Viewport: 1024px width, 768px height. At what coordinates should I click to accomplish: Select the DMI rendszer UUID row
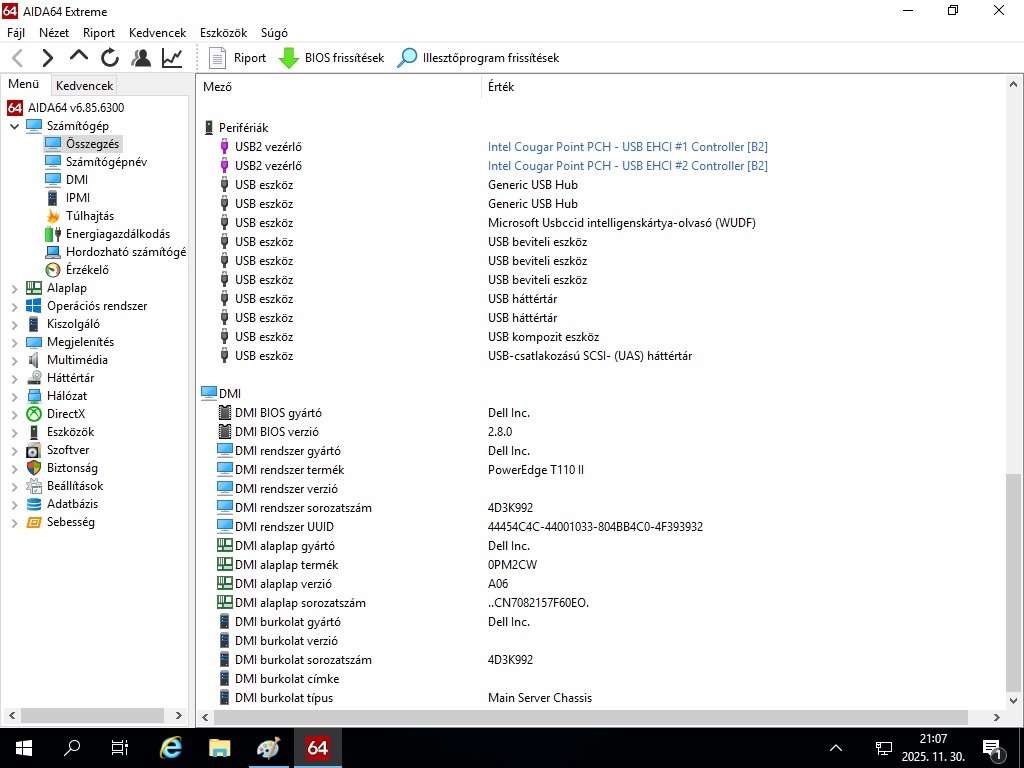coord(601,527)
